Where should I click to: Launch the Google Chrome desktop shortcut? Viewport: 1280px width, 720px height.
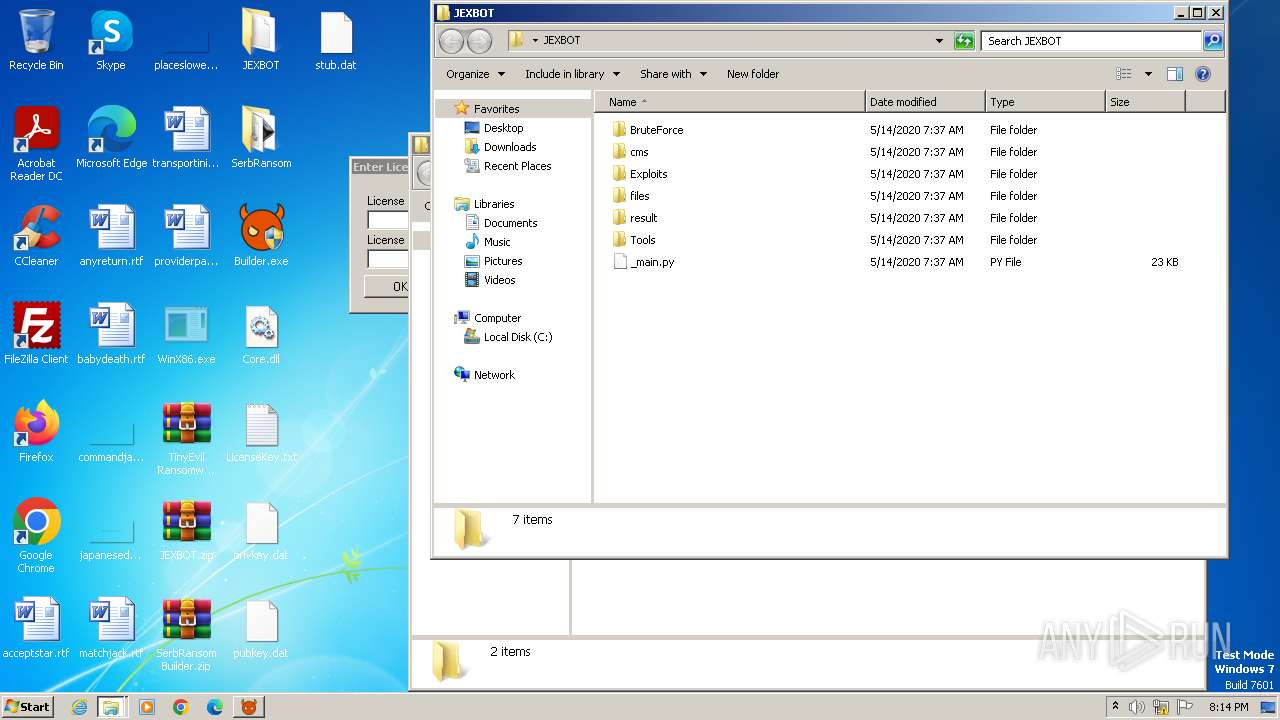[x=36, y=536]
